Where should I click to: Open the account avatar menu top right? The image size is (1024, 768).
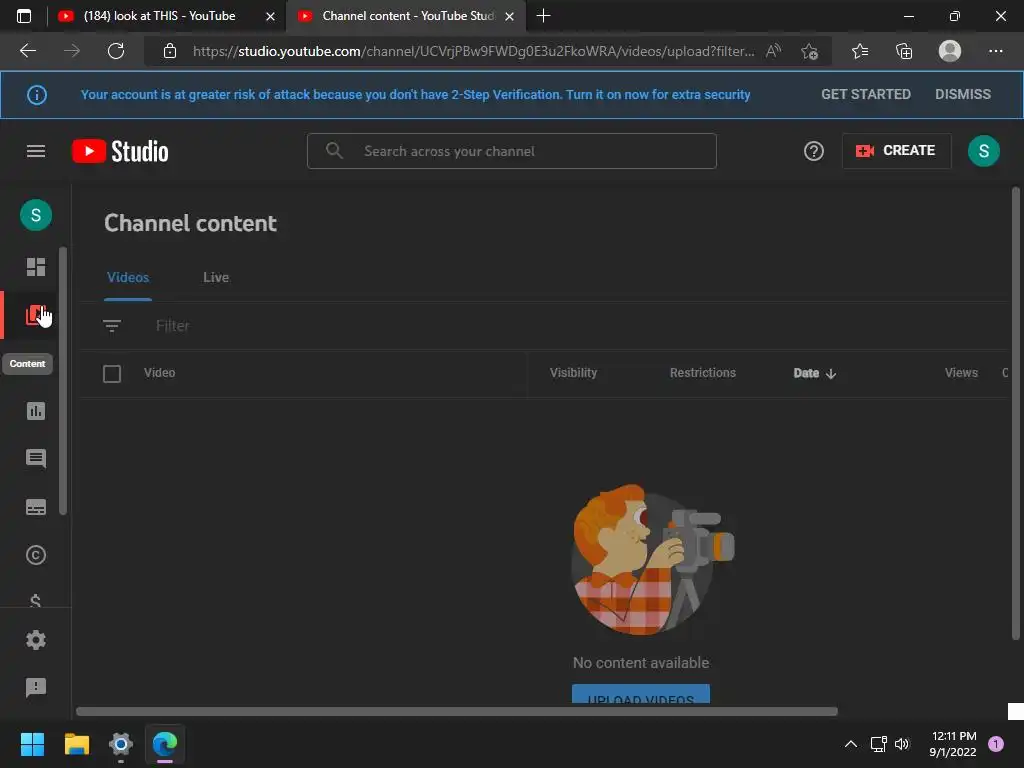[984, 151]
